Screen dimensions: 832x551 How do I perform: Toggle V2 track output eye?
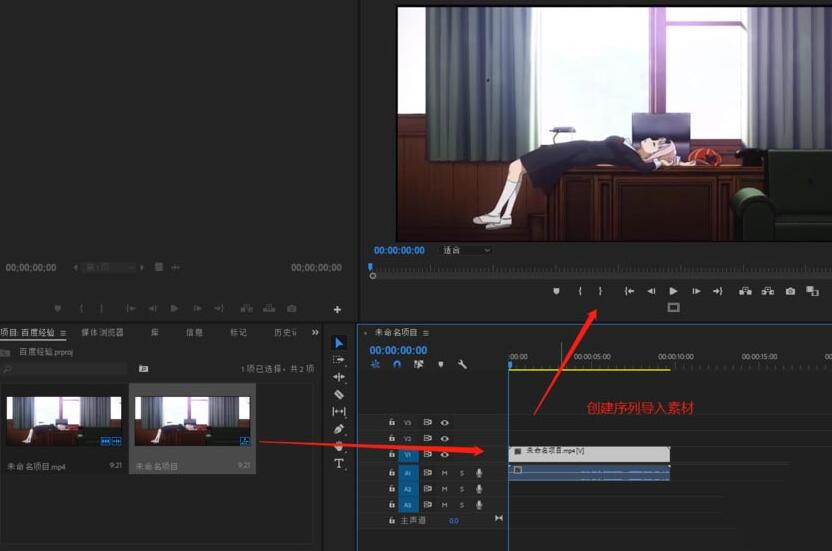coord(445,438)
